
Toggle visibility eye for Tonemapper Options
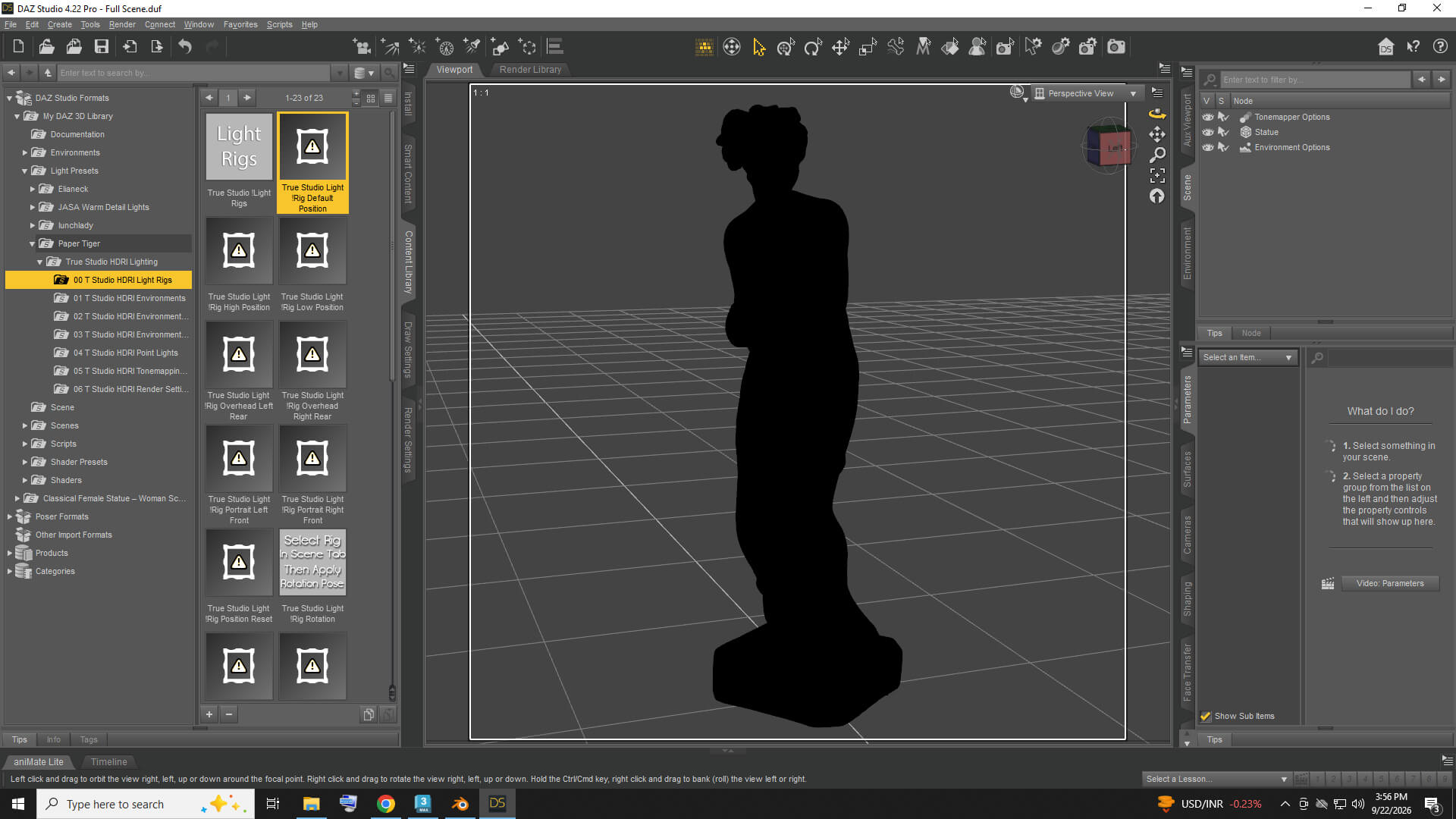click(x=1207, y=117)
